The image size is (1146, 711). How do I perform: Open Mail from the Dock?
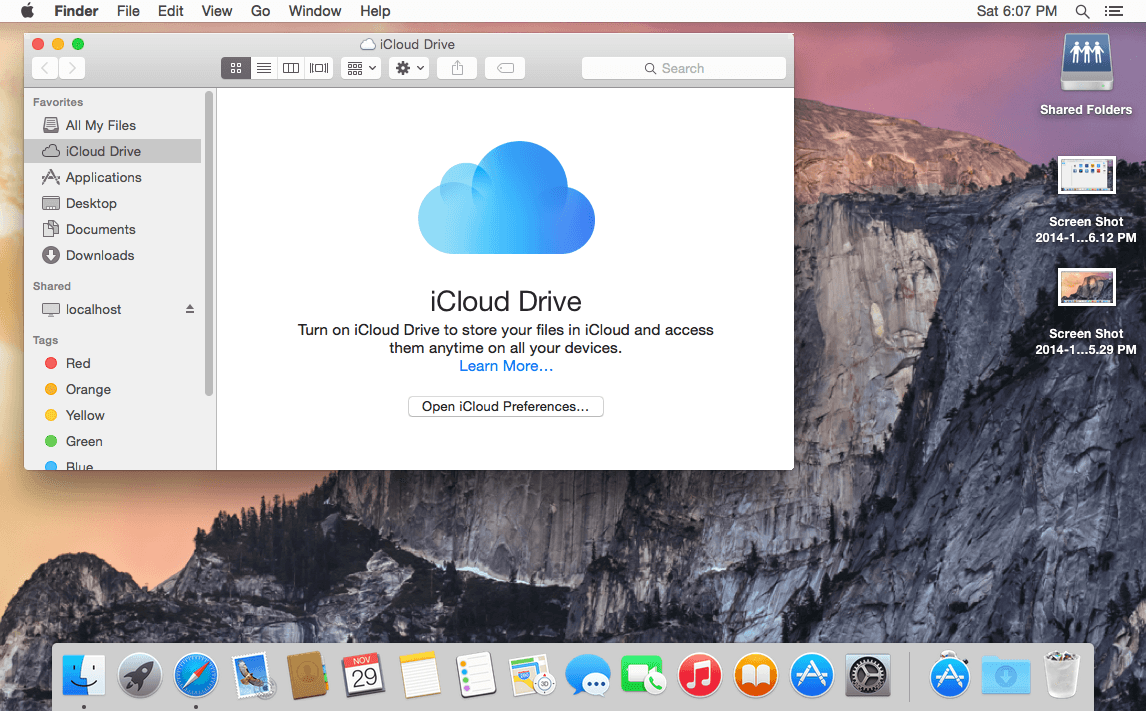[252, 674]
